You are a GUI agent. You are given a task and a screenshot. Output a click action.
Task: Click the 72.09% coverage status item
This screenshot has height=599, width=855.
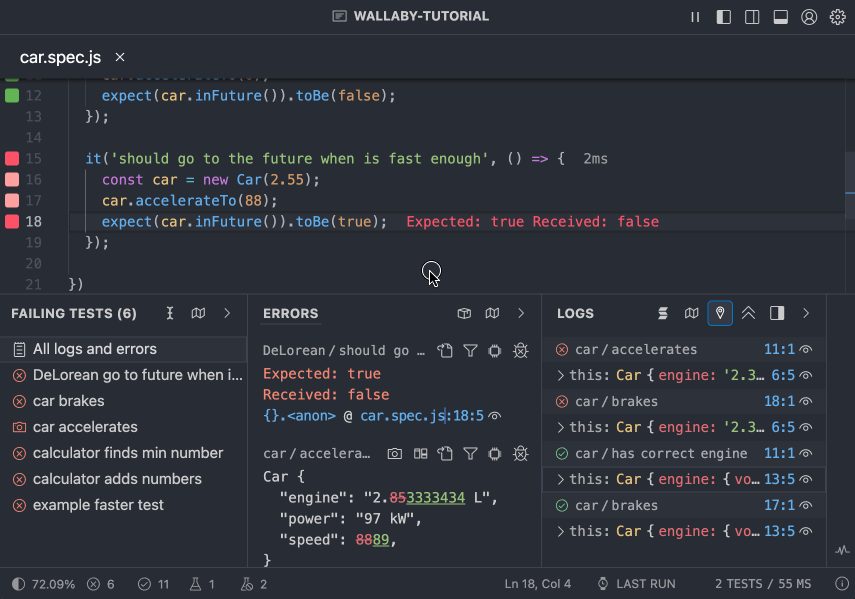44,584
